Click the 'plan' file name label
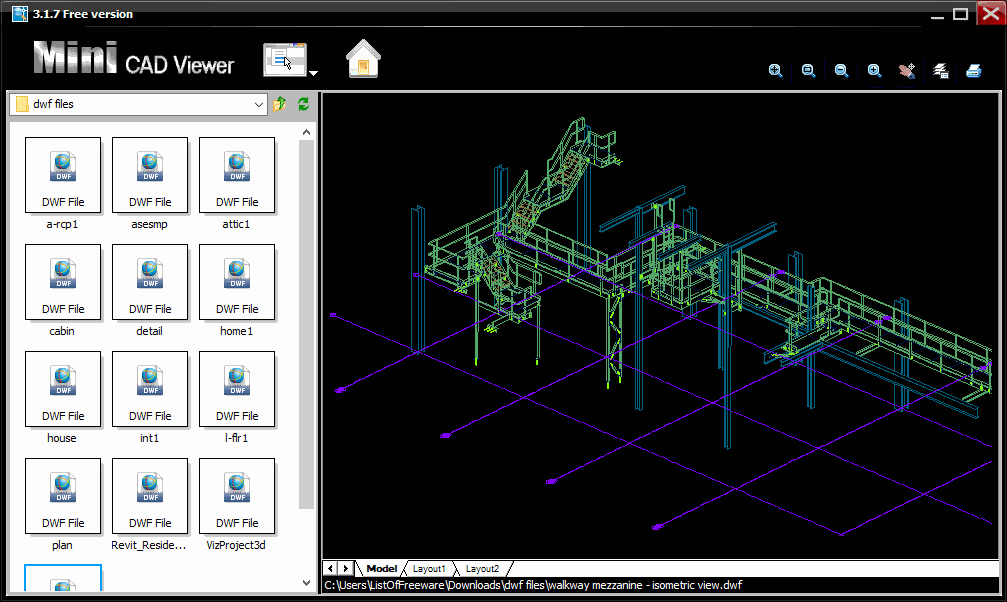1007x602 pixels. point(62,545)
